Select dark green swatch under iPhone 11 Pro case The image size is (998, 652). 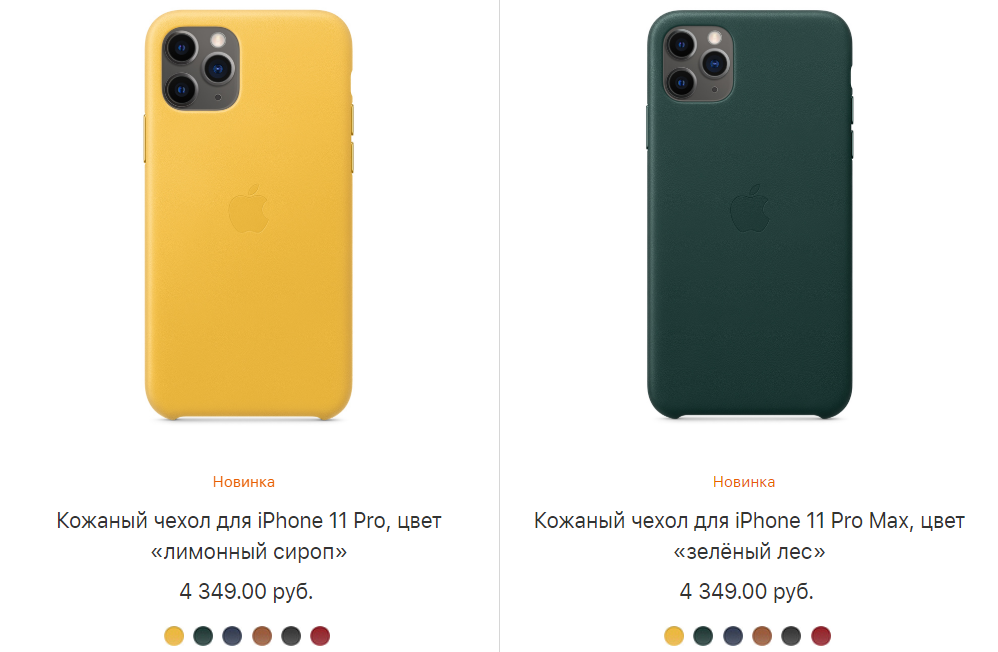pyautogui.click(x=203, y=635)
